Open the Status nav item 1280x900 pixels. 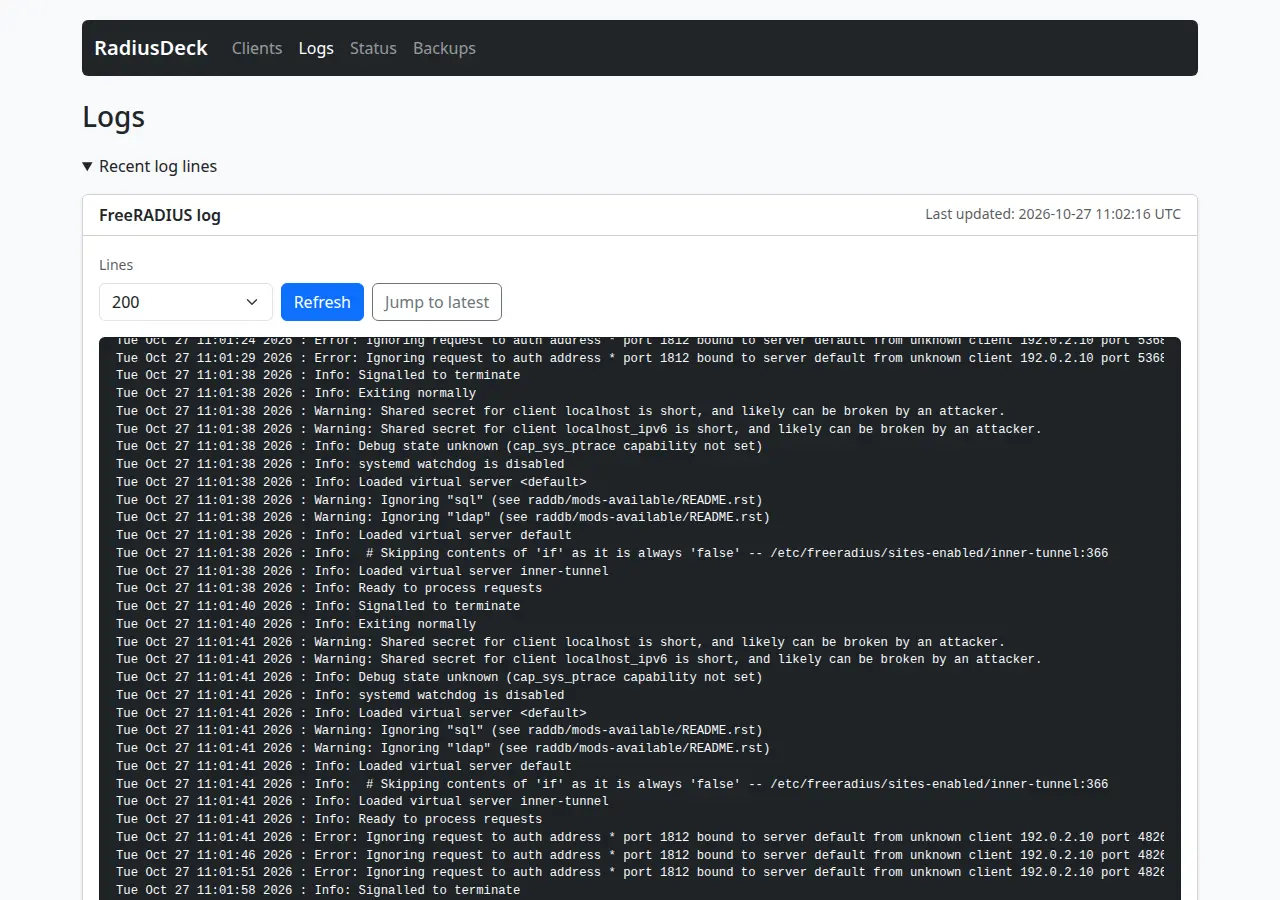(x=373, y=48)
